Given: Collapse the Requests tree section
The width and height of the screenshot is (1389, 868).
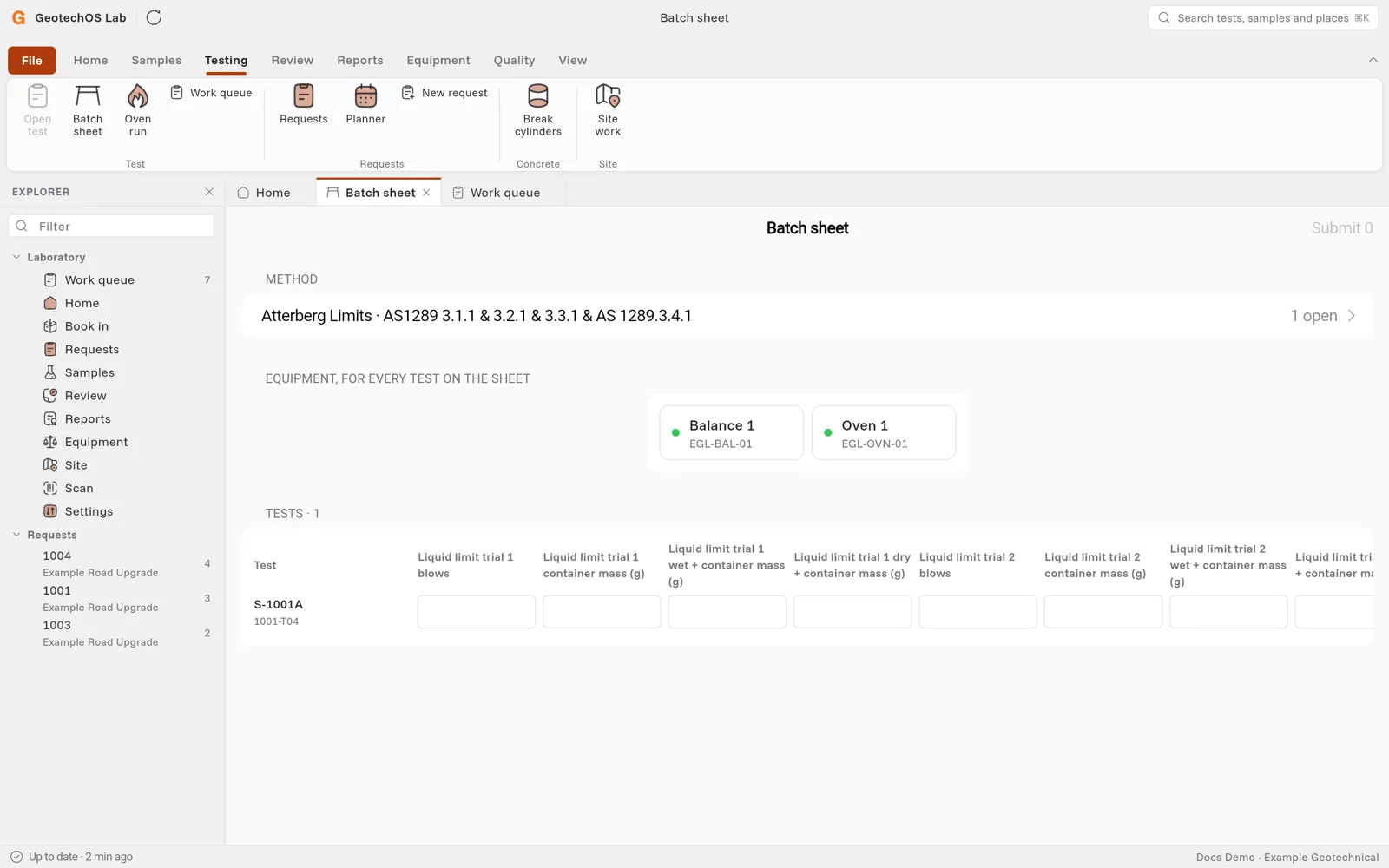Looking at the screenshot, I should pos(16,535).
